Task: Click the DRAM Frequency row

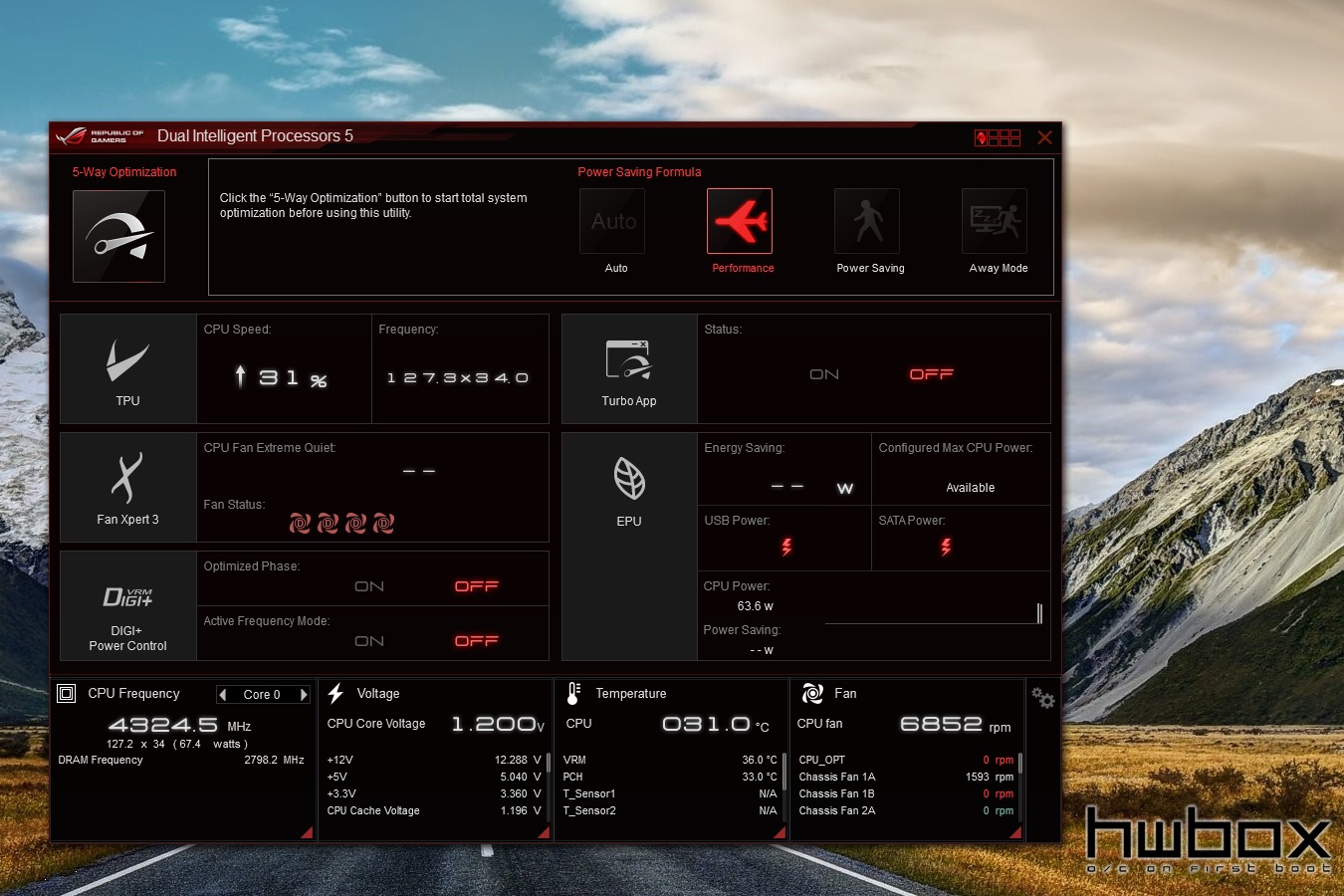Action: pyautogui.click(x=181, y=760)
